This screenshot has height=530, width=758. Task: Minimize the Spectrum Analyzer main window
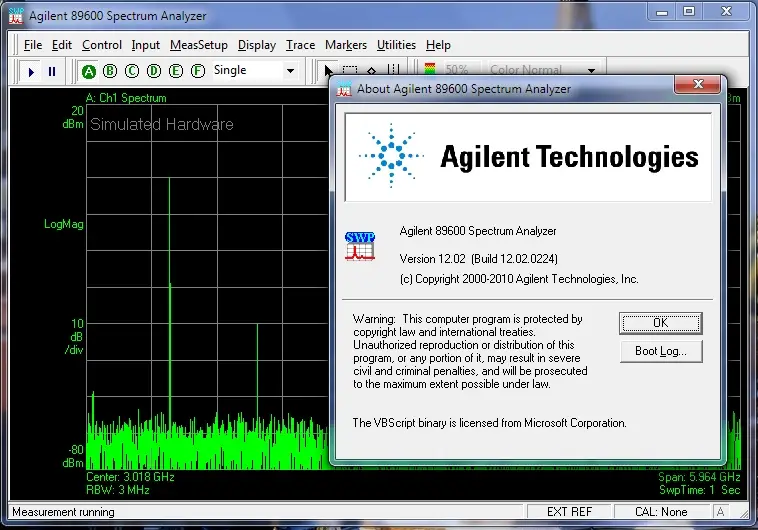pos(662,12)
